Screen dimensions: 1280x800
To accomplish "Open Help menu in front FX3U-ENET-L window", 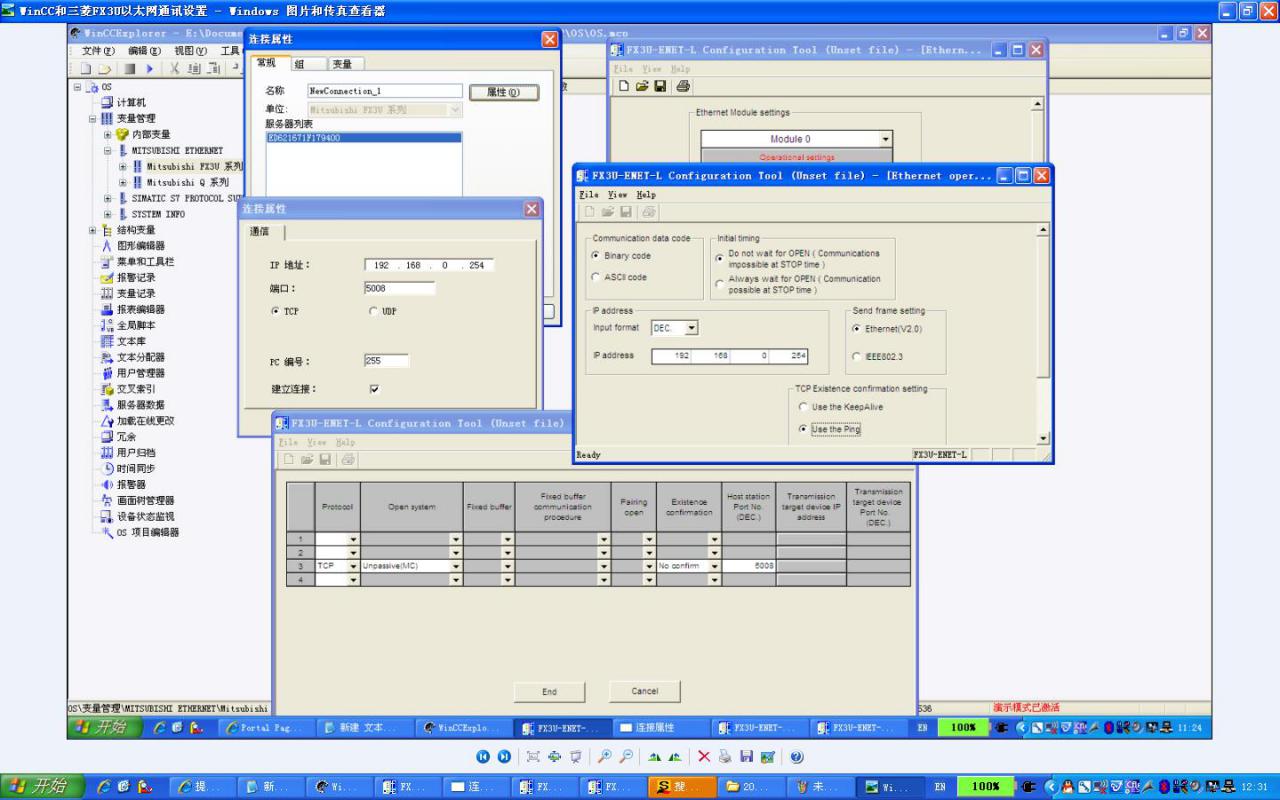I will (646, 195).
